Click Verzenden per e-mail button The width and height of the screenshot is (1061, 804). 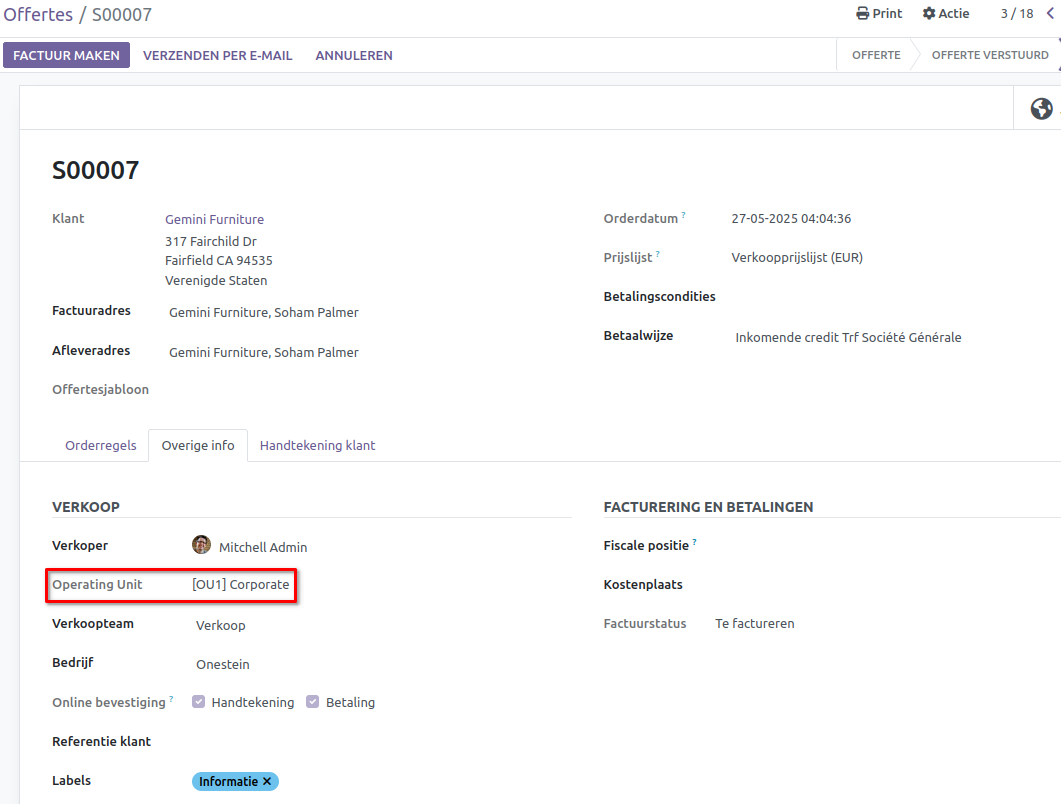217,55
